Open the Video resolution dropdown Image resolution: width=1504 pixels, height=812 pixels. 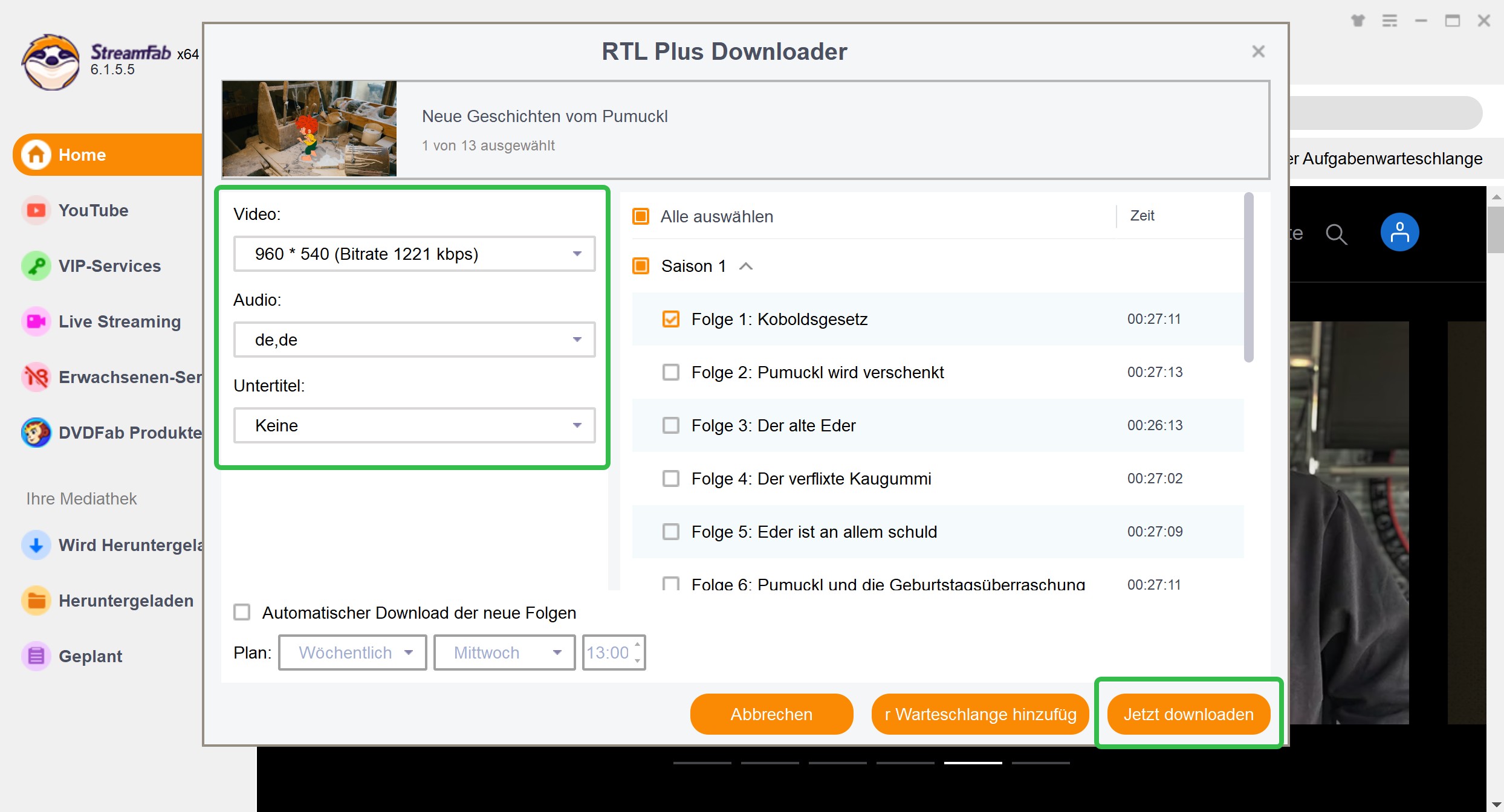[x=415, y=254]
